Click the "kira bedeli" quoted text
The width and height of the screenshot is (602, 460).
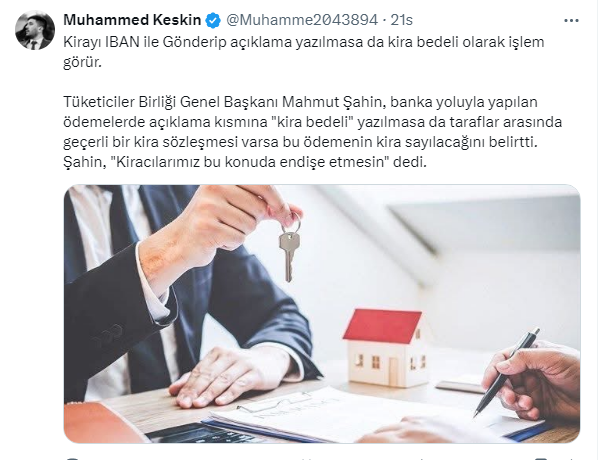click(x=312, y=122)
